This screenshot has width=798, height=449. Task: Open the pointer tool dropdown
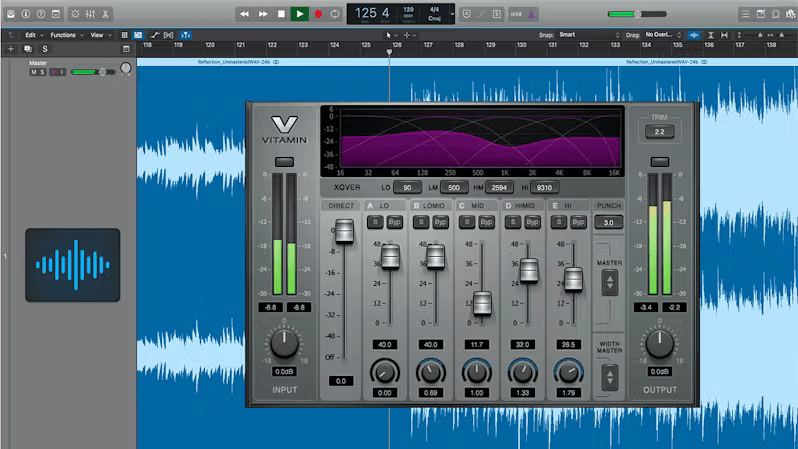(x=390, y=35)
